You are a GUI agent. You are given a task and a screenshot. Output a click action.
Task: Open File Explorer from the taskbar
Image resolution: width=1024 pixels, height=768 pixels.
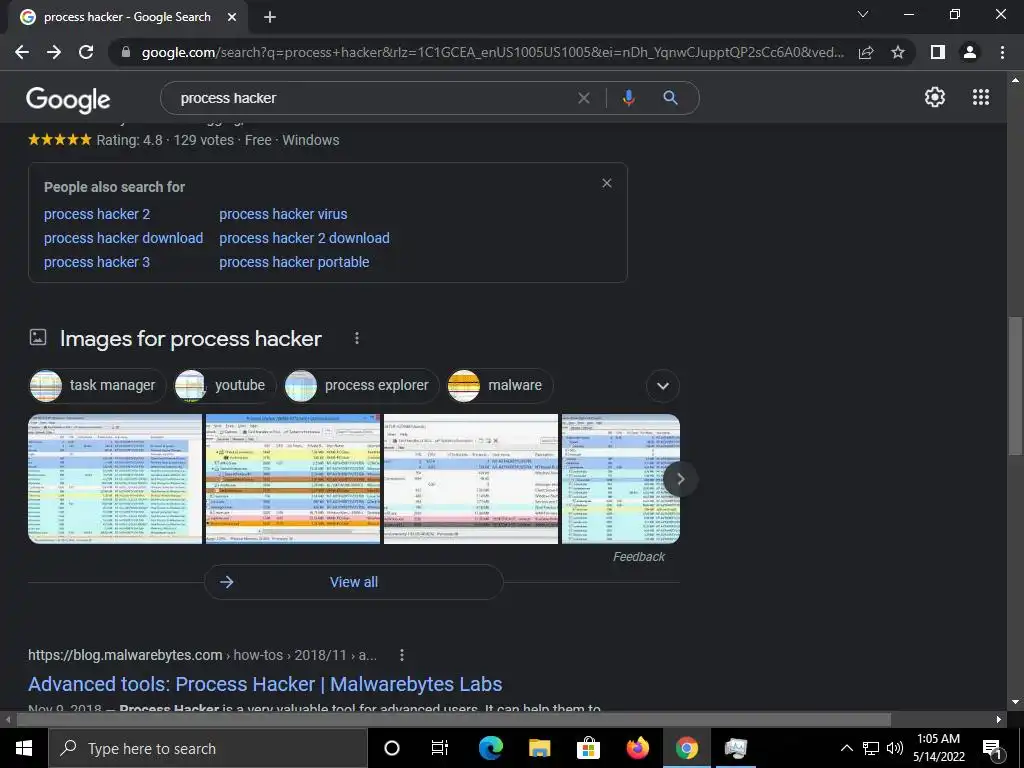(539, 748)
